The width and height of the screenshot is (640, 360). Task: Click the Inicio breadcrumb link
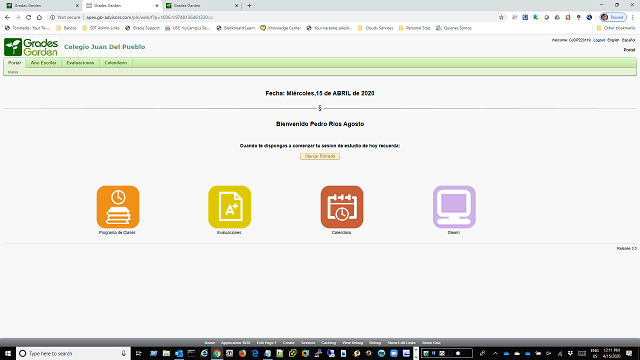tap(13, 72)
